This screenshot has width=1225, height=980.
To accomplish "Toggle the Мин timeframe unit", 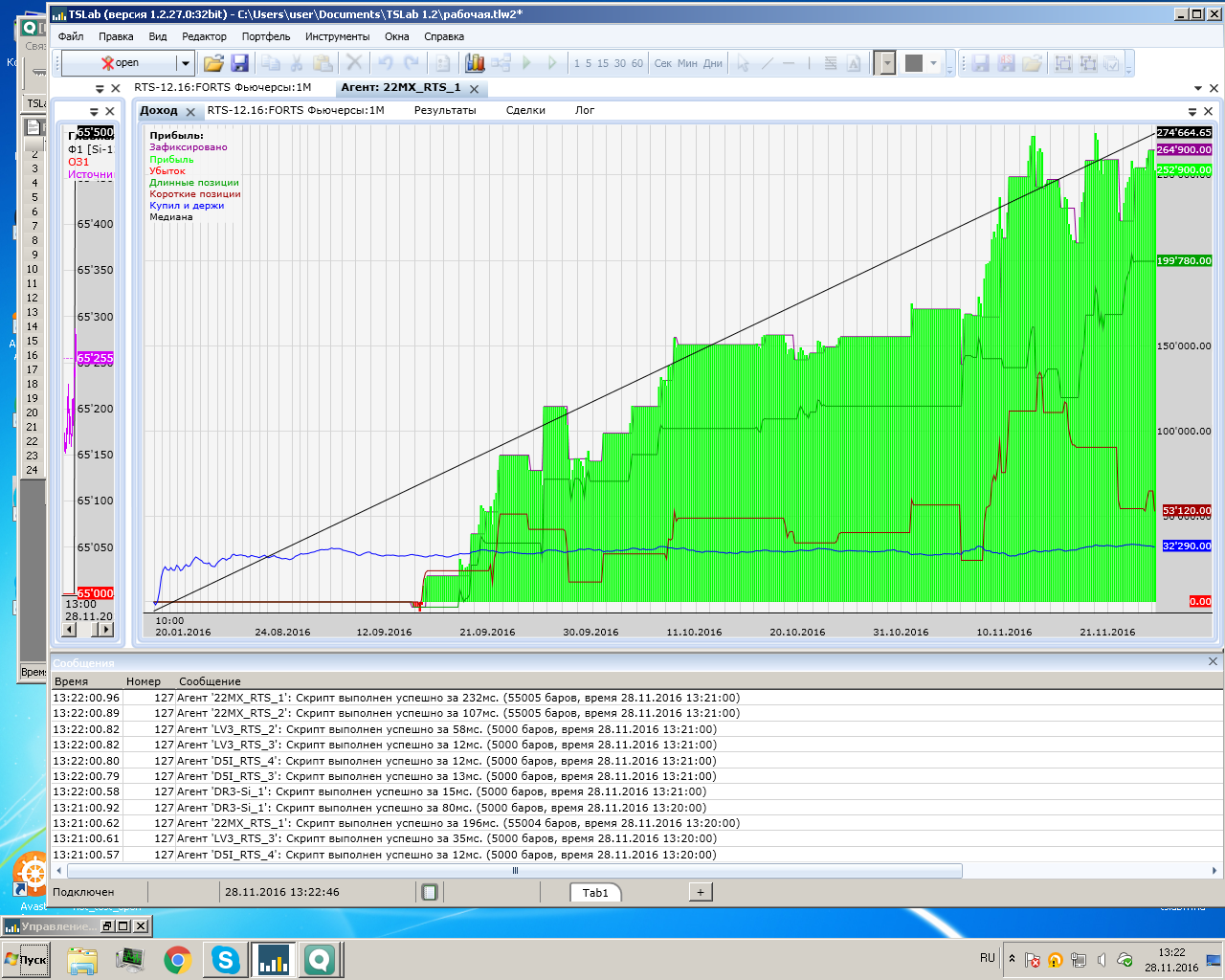I will point(687,63).
